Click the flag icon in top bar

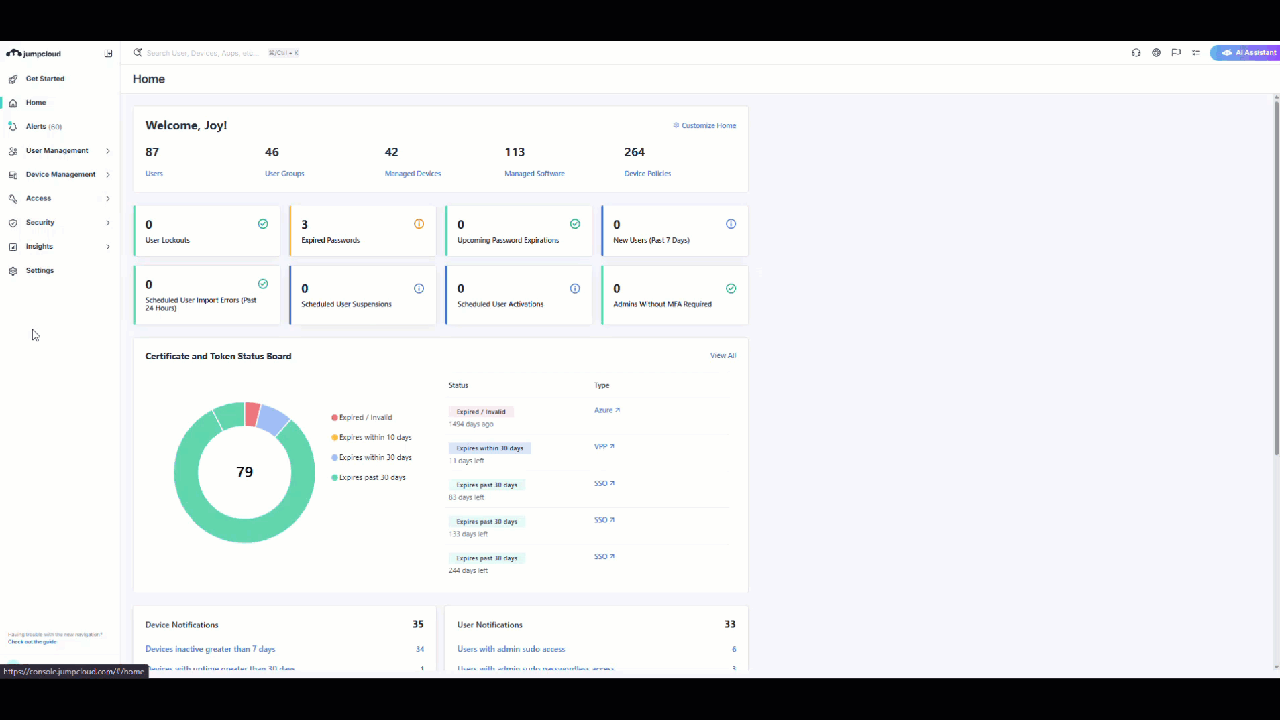pos(1176,53)
